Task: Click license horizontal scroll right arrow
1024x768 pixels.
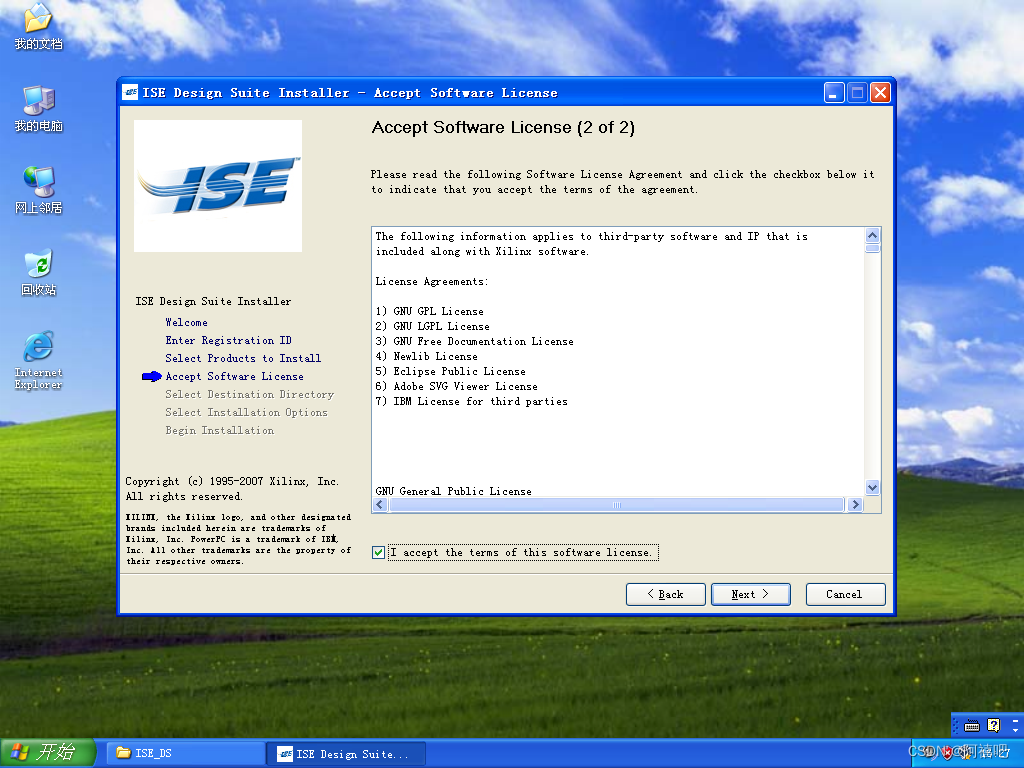Action: (856, 504)
